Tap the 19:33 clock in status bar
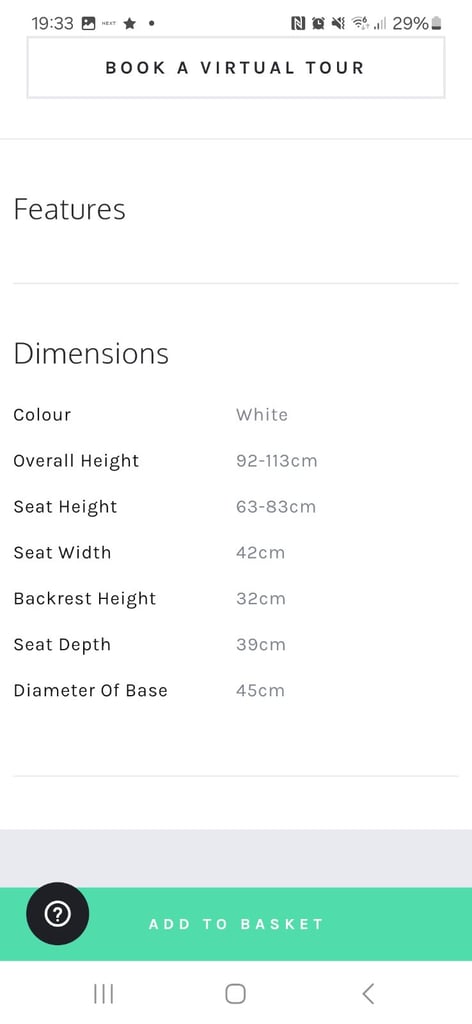472x1024 pixels. 52,24
